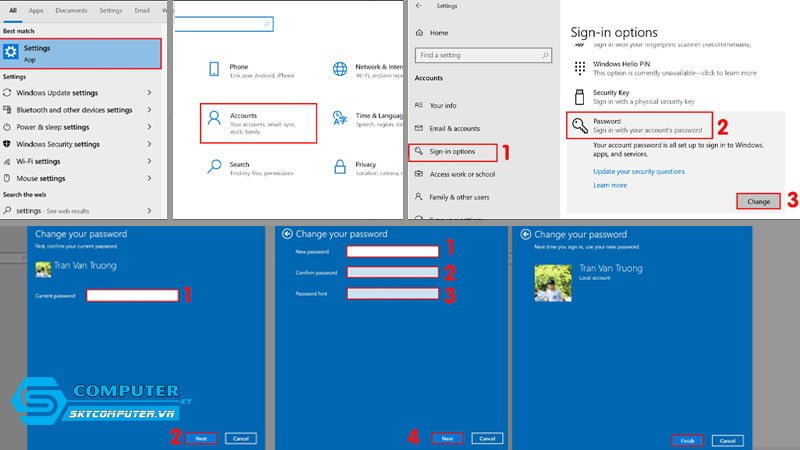The image size is (800, 450).
Task: Click the Password hint field
Action: tap(392, 293)
